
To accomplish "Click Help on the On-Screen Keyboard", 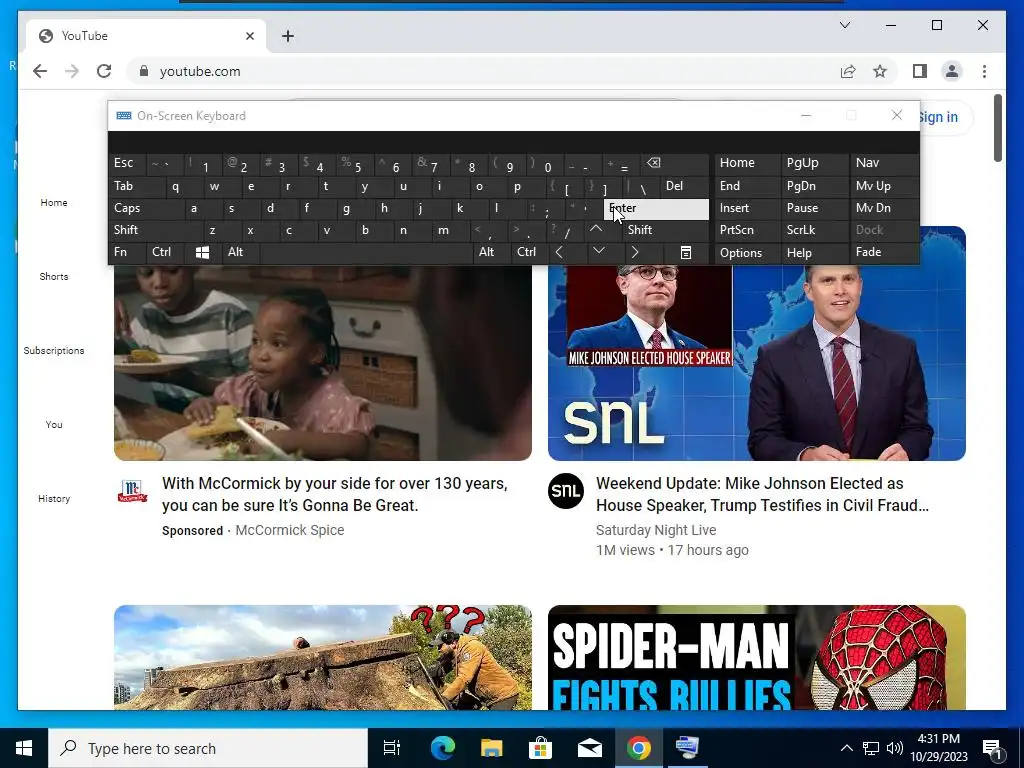I will pyautogui.click(x=814, y=253).
